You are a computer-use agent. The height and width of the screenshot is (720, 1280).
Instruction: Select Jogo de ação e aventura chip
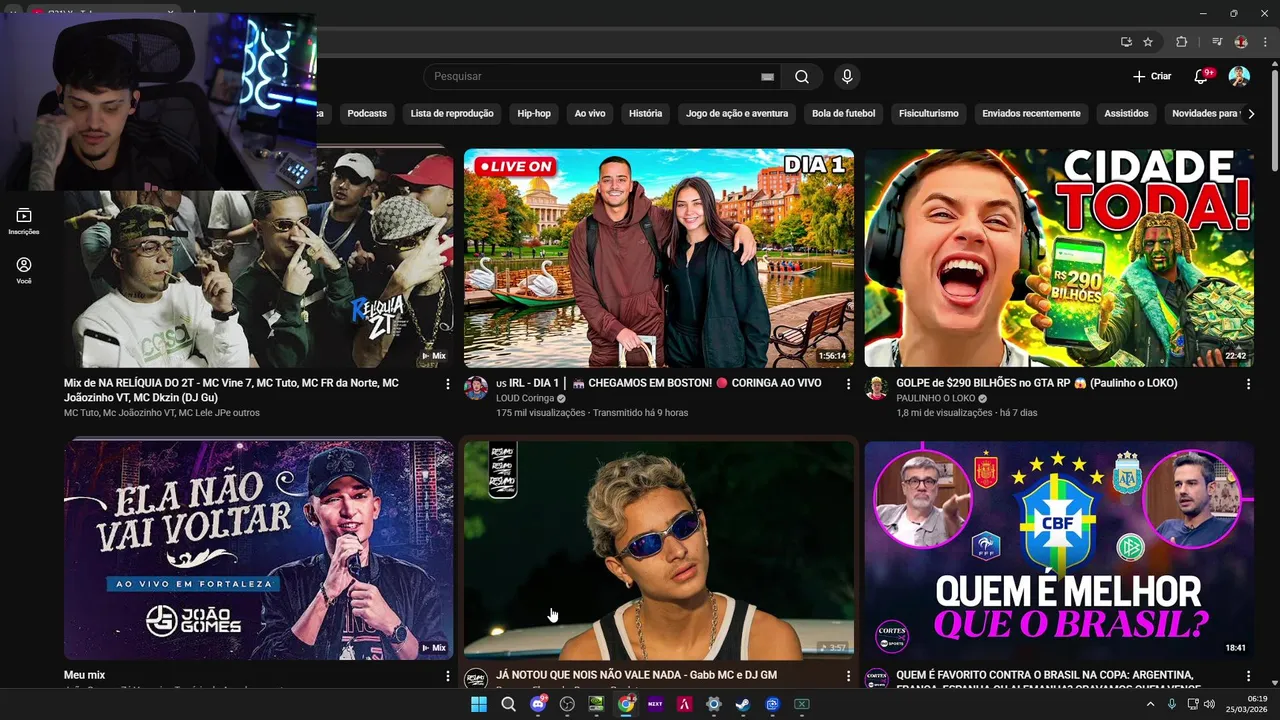737,114
